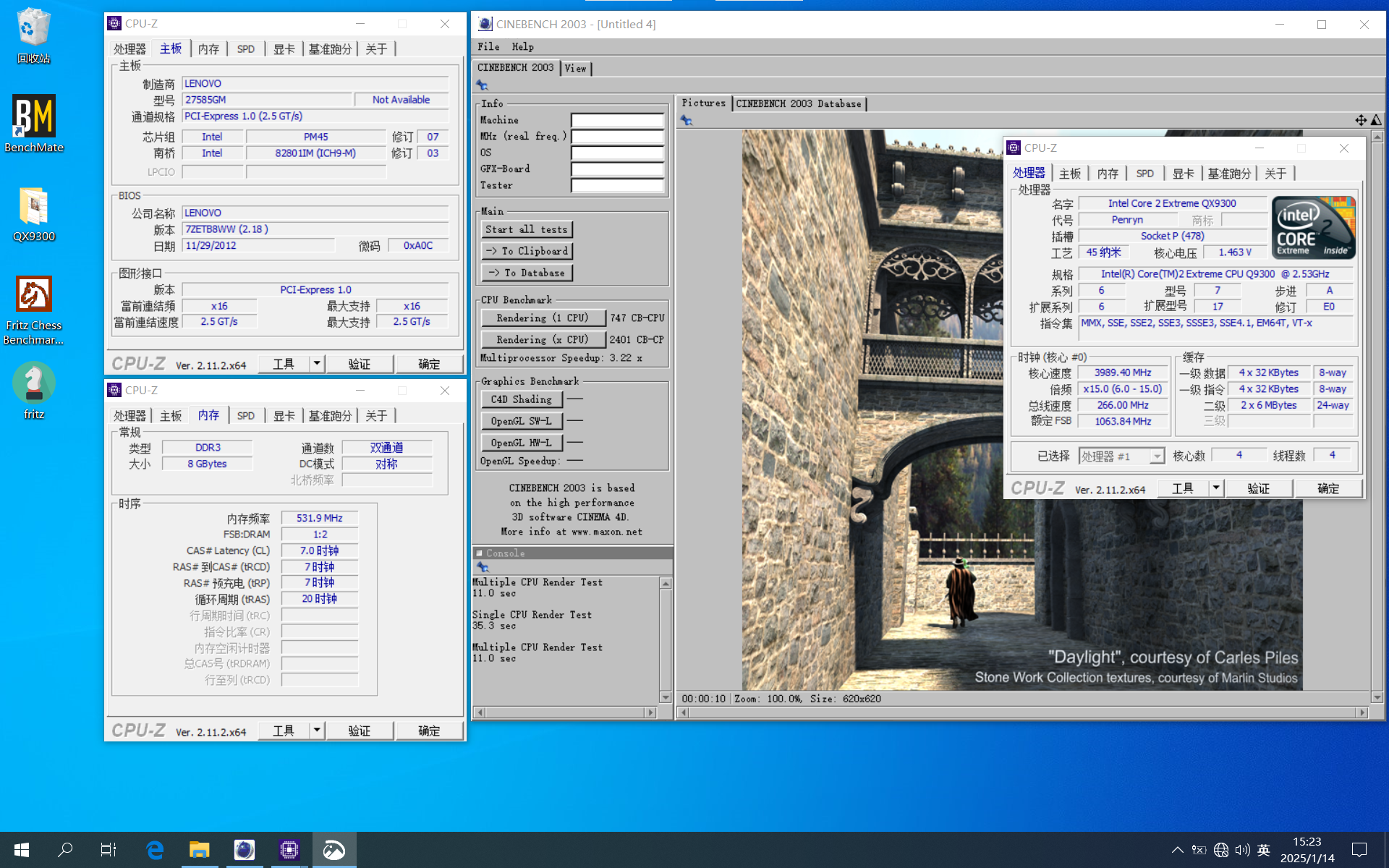Click the Machine input field
The height and width of the screenshot is (868, 1389).
(618, 120)
